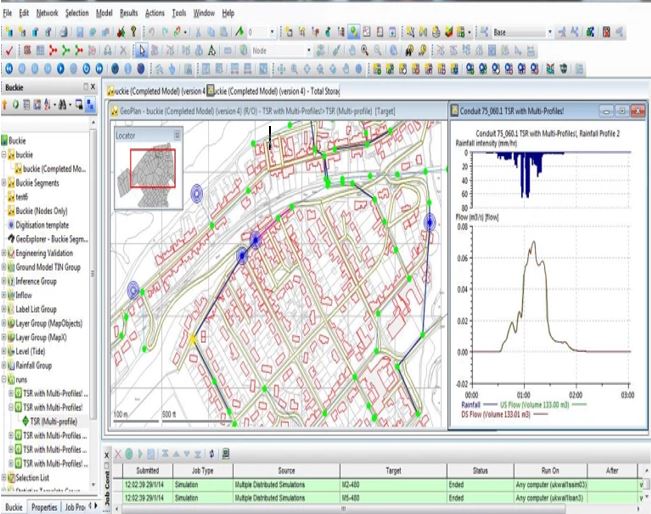This screenshot has height=514, width=651.
Task: Click the M5-480 target cell
Action: (393, 497)
